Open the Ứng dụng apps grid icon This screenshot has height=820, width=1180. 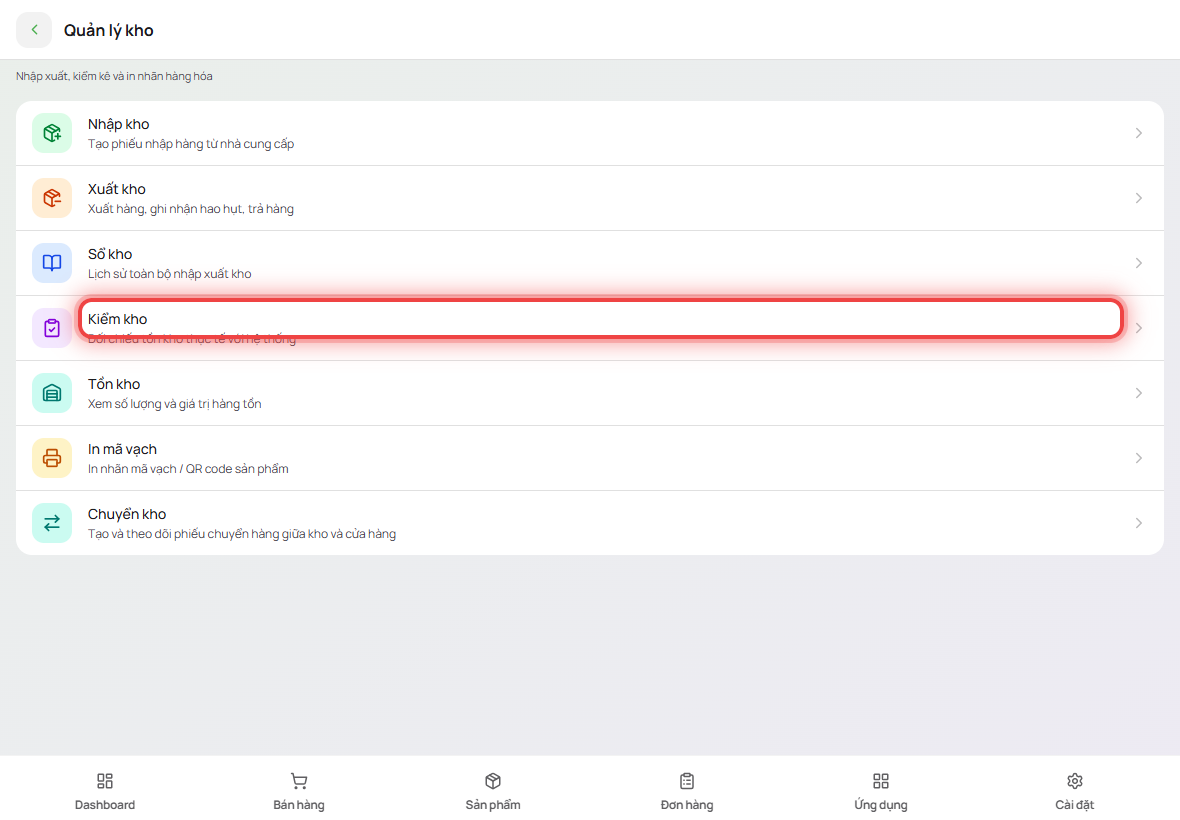coord(881,781)
